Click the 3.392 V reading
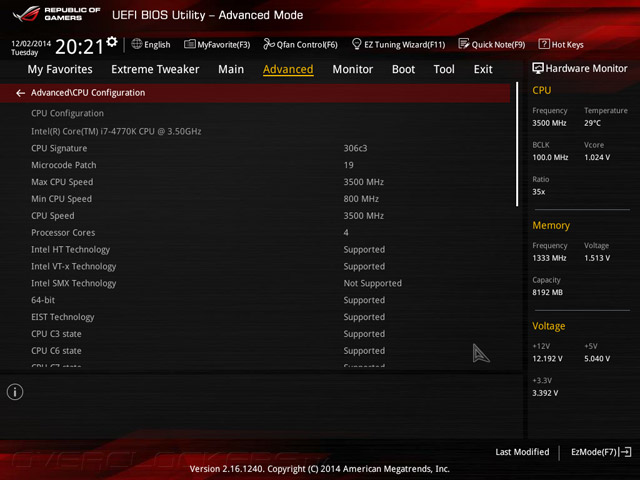This screenshot has width=640, height=480. pyautogui.click(x=545, y=393)
